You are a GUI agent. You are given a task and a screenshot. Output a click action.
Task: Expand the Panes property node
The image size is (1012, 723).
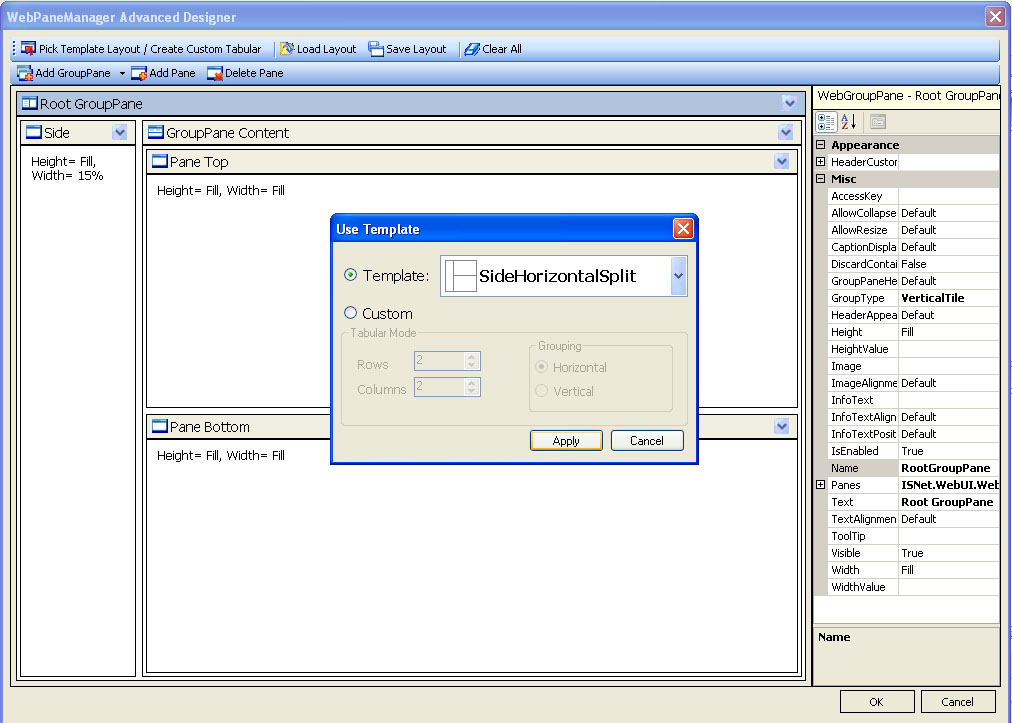(820, 485)
